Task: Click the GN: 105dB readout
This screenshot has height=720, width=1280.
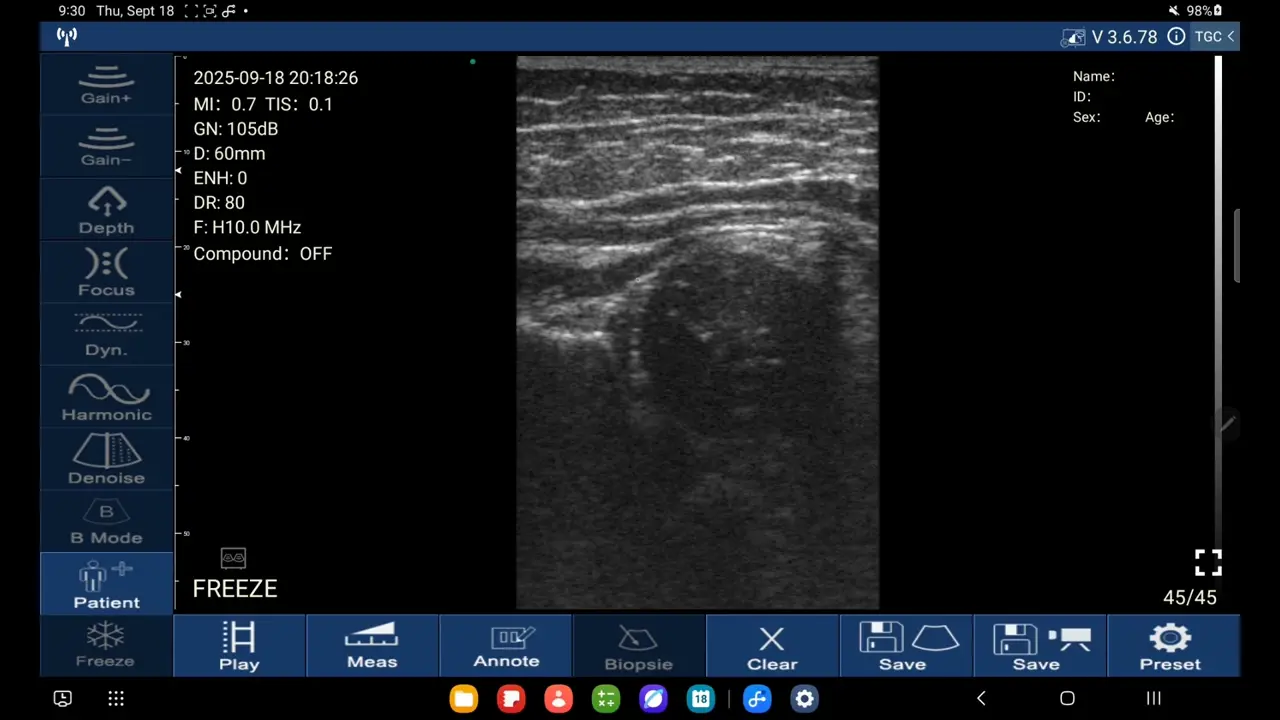Action: pos(236,129)
